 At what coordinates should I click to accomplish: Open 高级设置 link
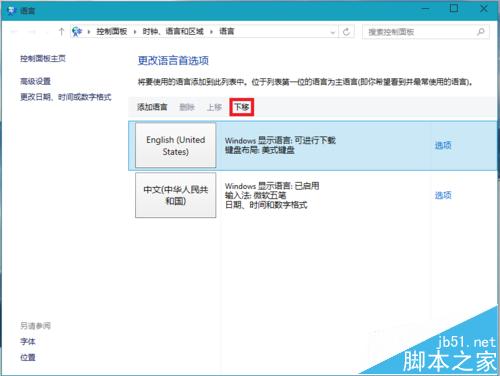pos(35,81)
